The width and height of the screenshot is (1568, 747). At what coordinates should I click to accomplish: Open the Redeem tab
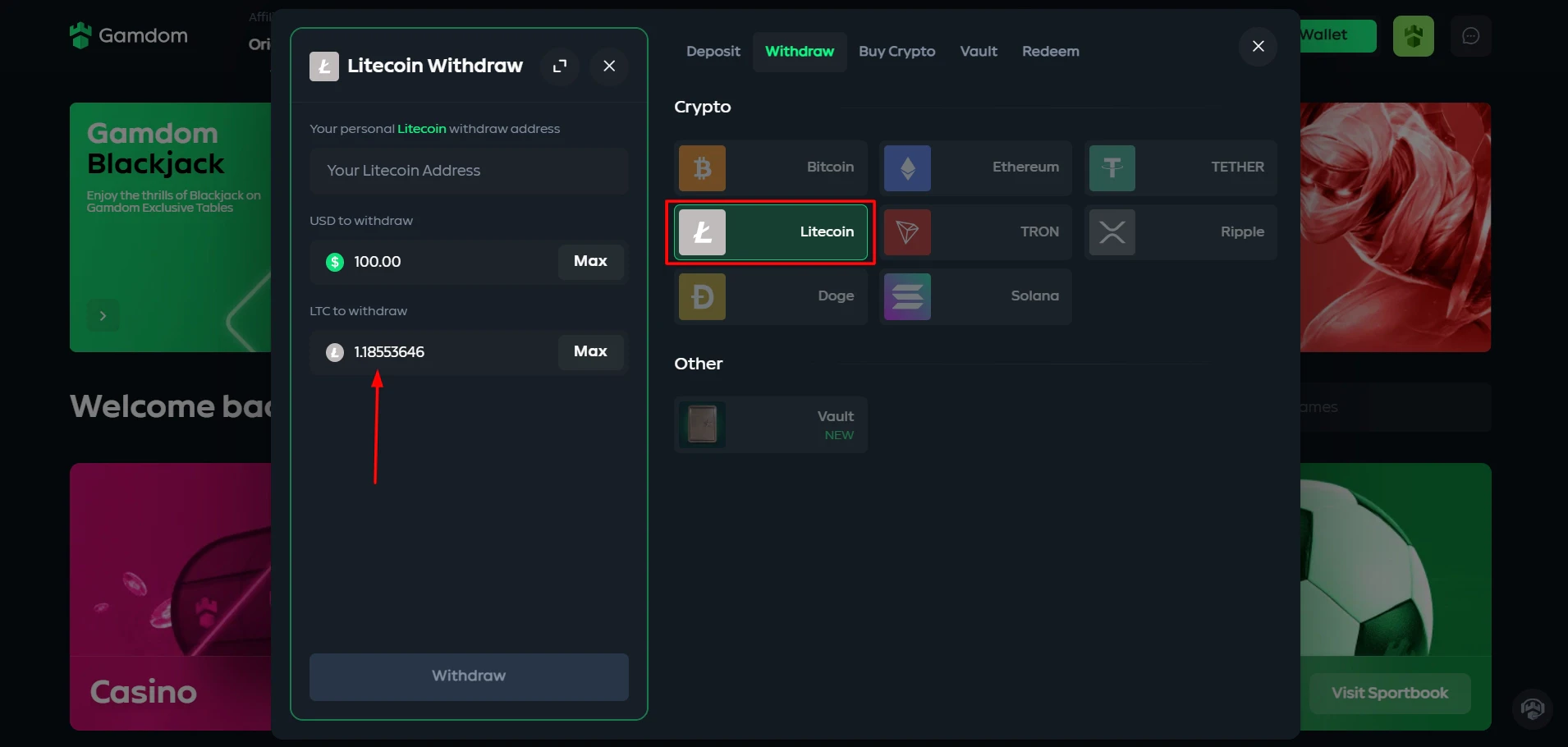(1050, 52)
